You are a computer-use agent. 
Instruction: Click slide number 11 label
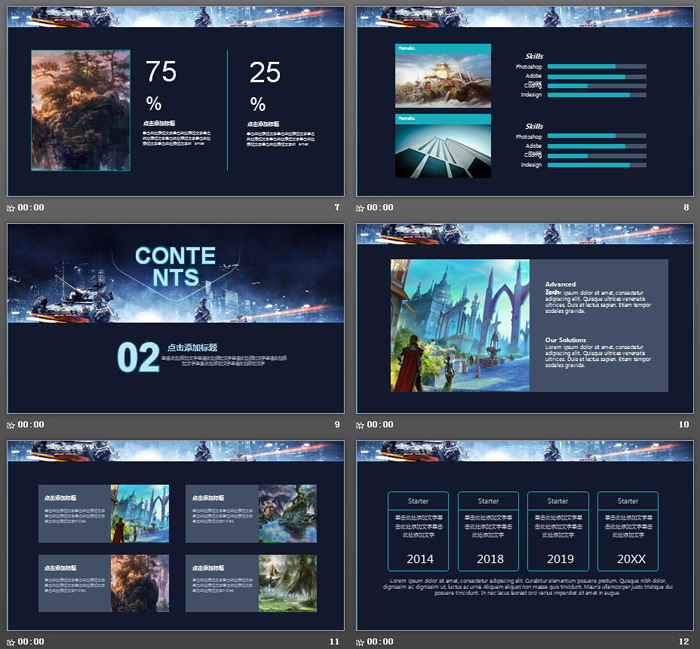335,641
